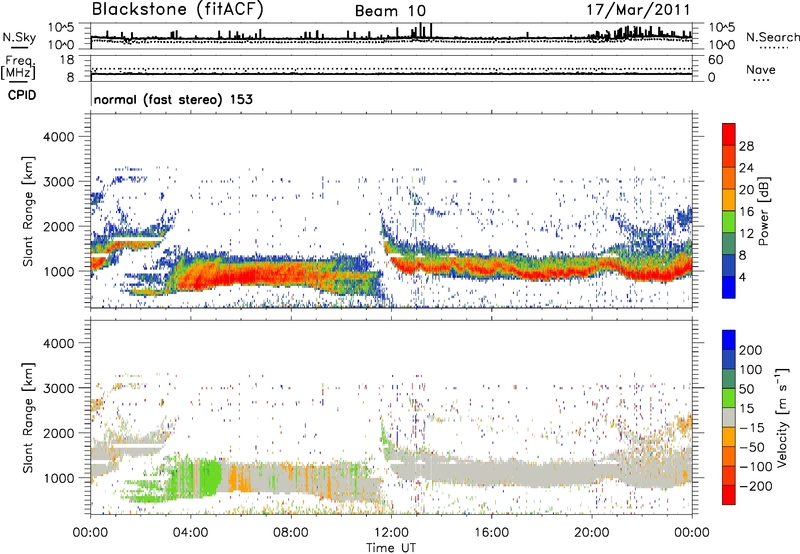This screenshot has height=554, width=800.
Task: Click the 'Velocity [m s-1]' color bar label
Action: click(x=782, y=417)
